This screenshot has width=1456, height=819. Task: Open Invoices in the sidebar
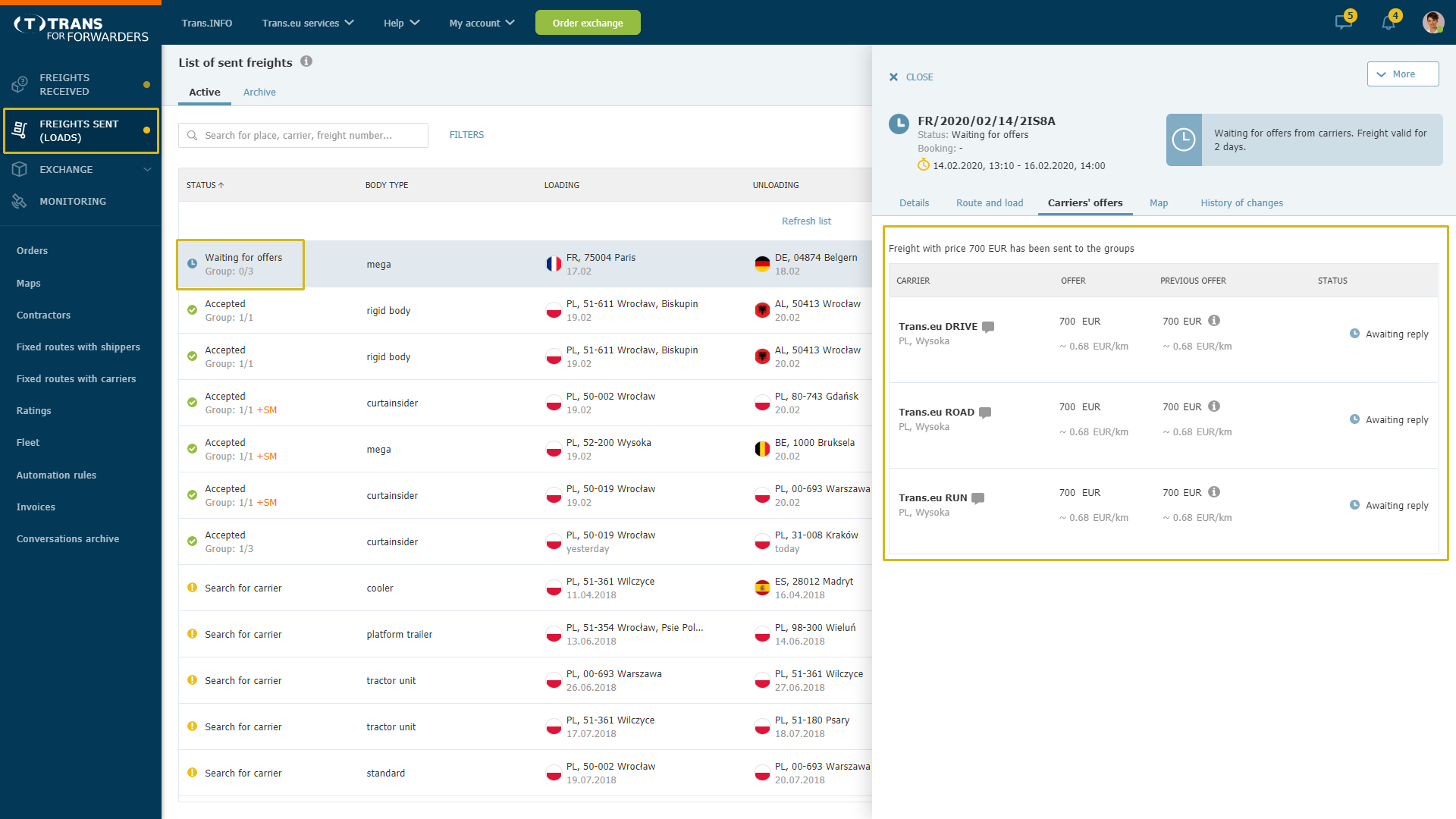[36, 507]
